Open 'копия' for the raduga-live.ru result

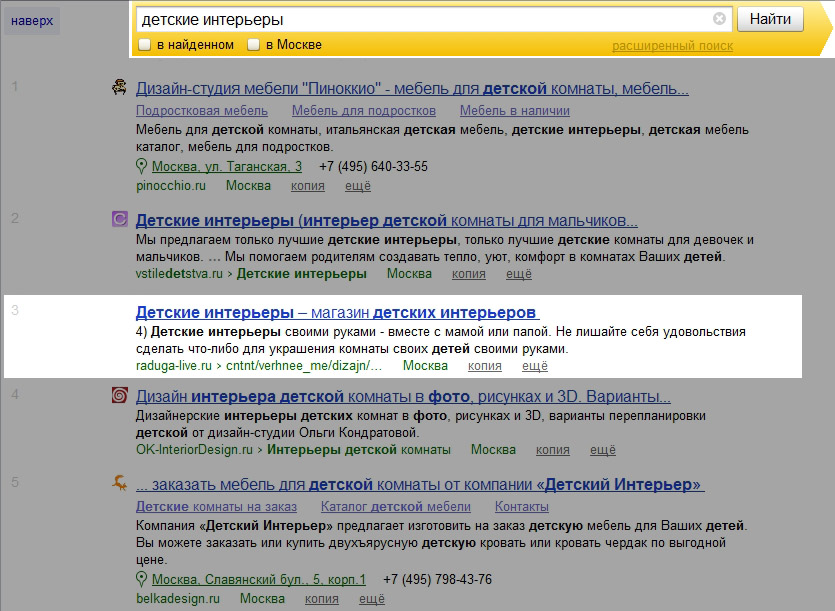pyautogui.click(x=485, y=366)
